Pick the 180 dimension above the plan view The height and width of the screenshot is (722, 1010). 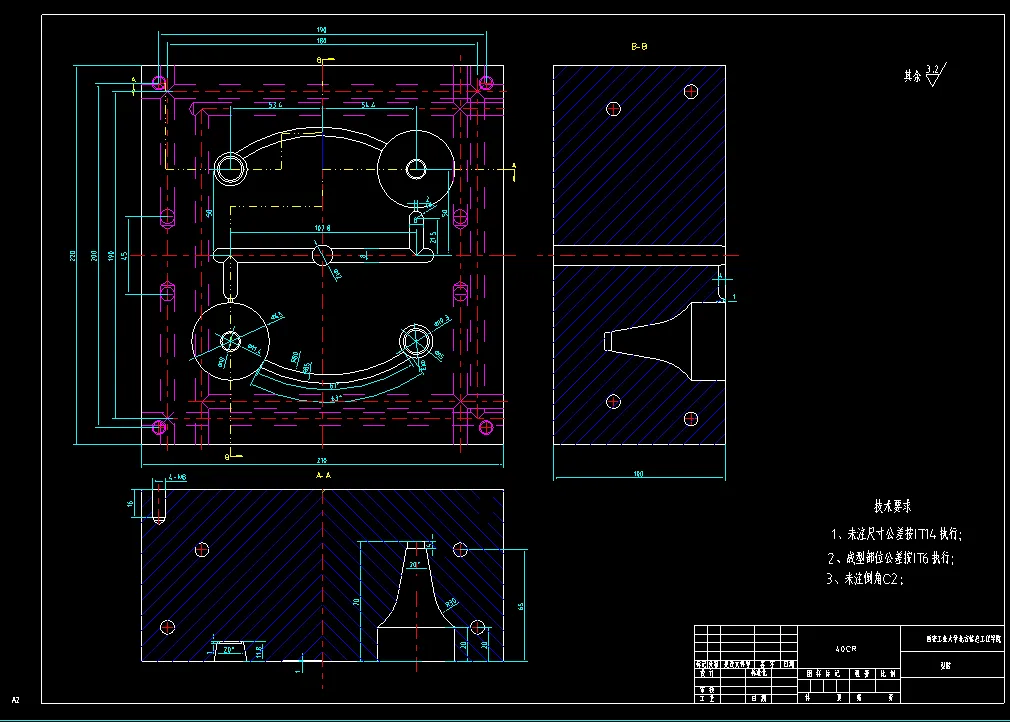coord(321,41)
